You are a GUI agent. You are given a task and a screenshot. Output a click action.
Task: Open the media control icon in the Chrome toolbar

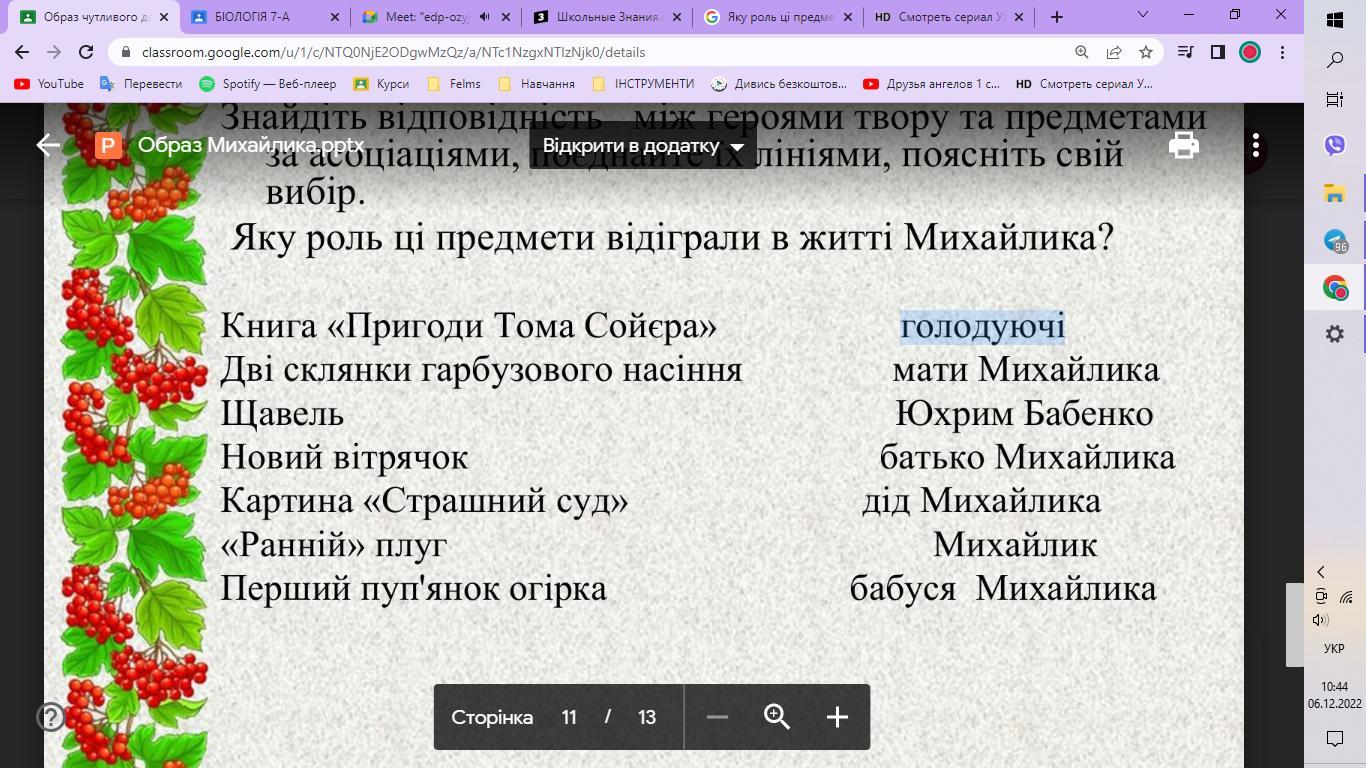click(x=1185, y=52)
